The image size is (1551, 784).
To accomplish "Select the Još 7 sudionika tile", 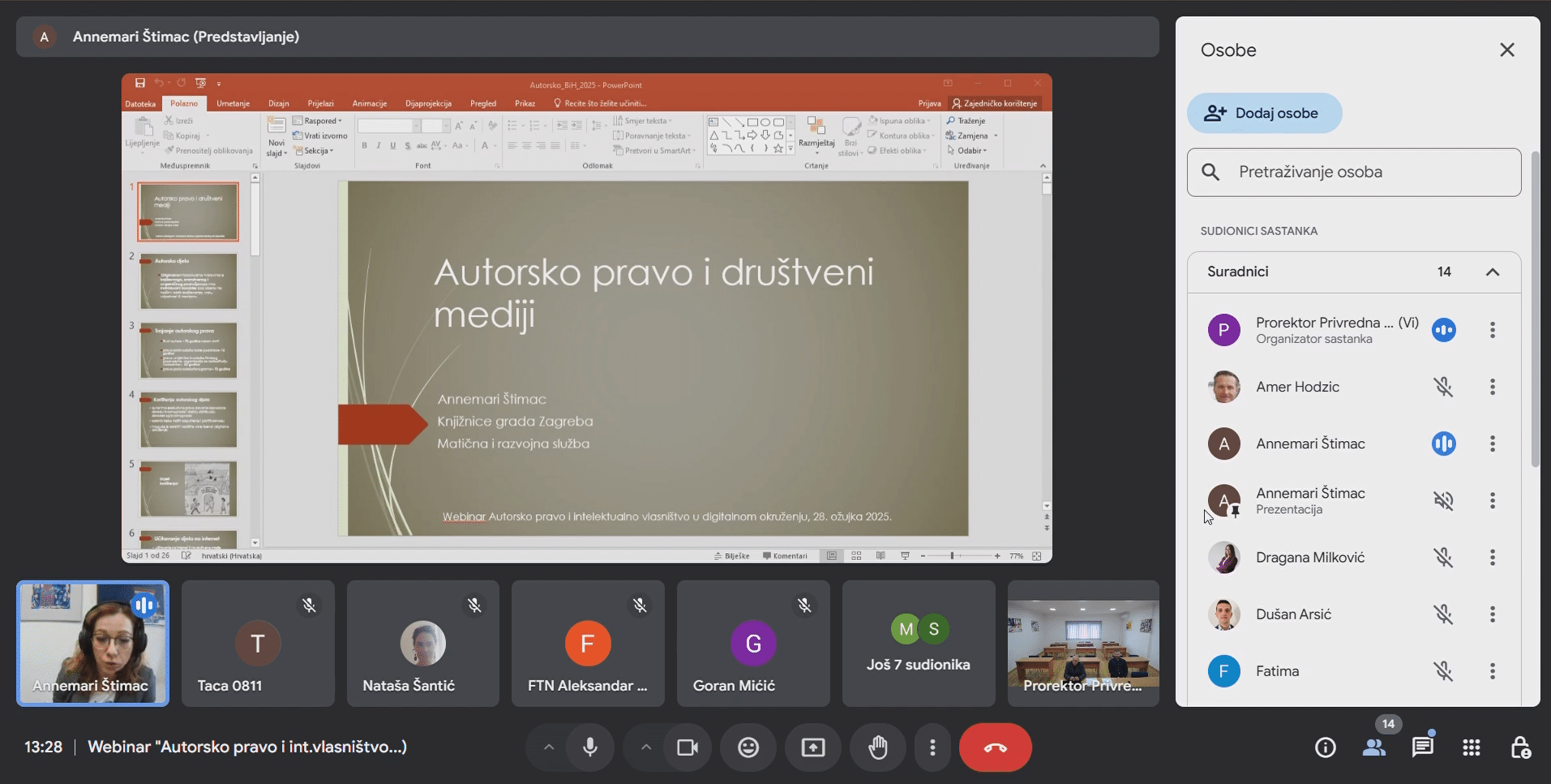I will [919, 643].
